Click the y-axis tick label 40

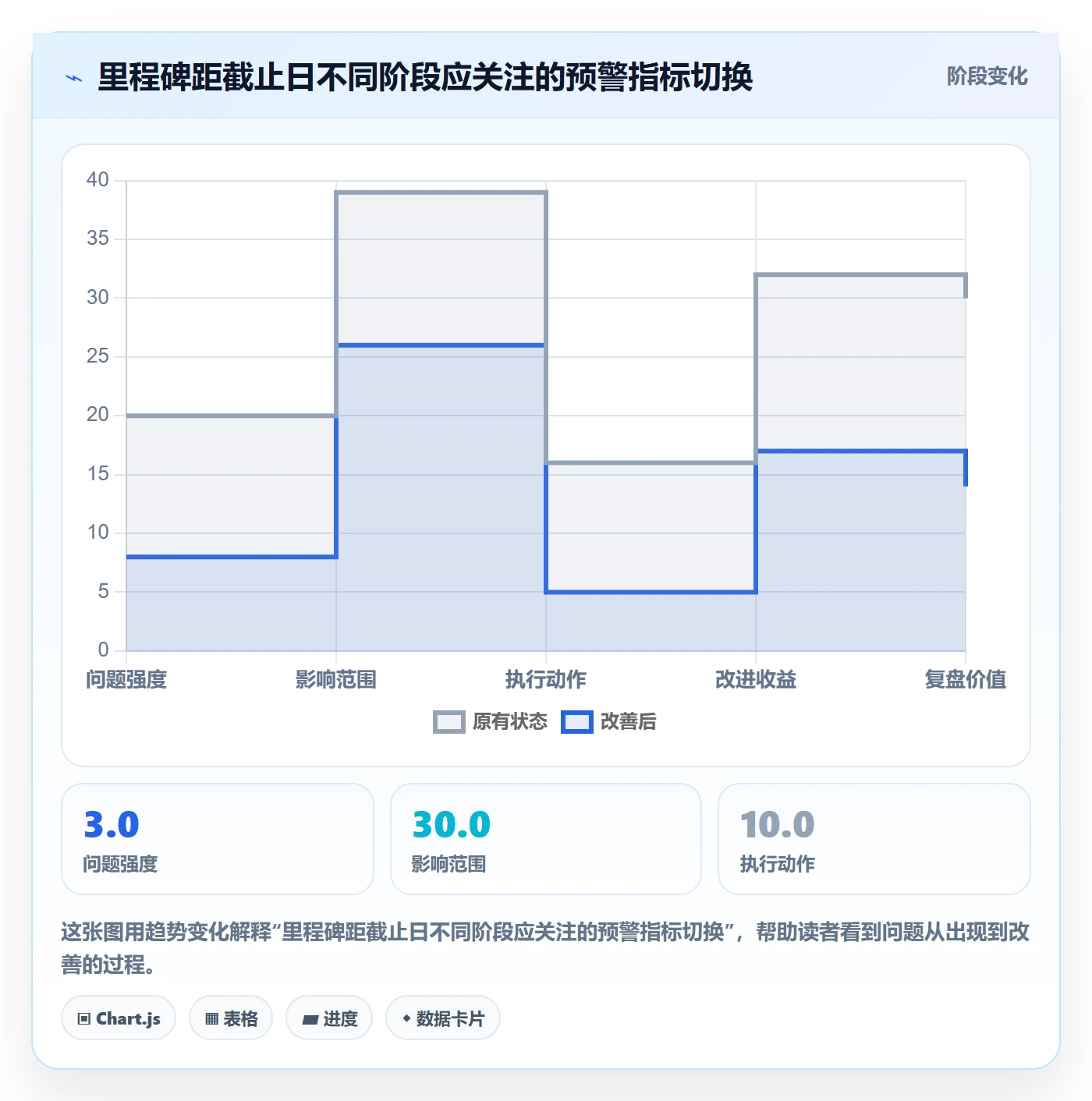click(x=97, y=180)
